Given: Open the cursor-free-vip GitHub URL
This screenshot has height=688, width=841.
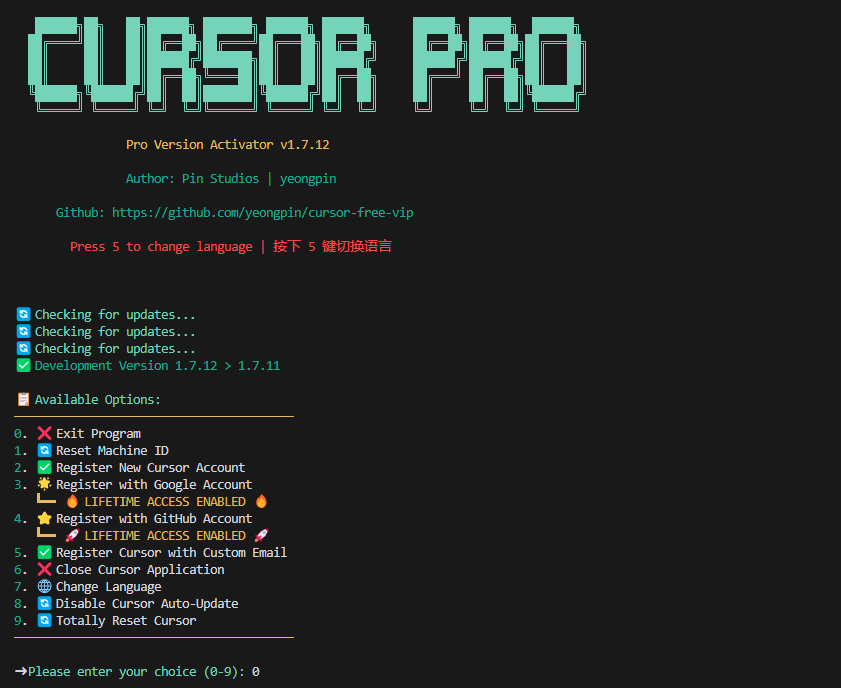Looking at the screenshot, I should click(x=262, y=213).
